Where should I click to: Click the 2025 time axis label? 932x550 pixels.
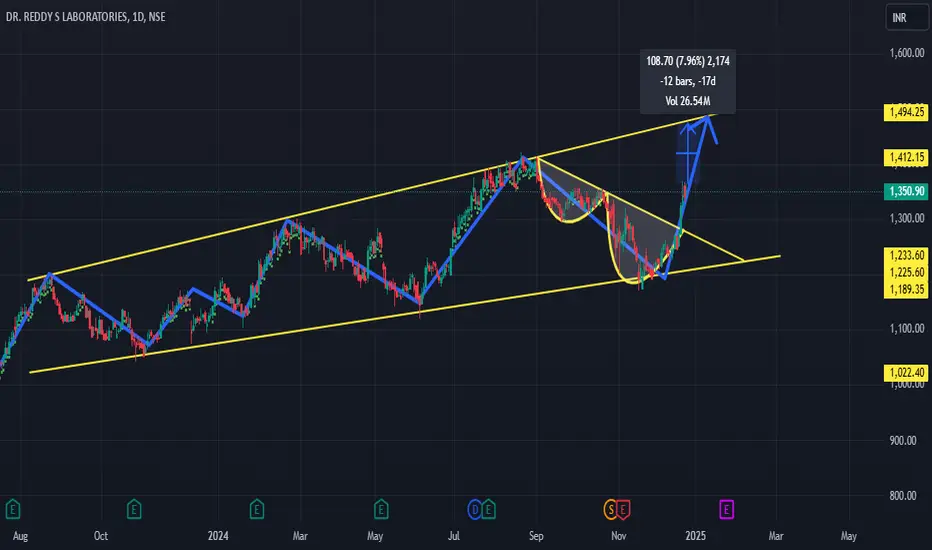(695, 536)
